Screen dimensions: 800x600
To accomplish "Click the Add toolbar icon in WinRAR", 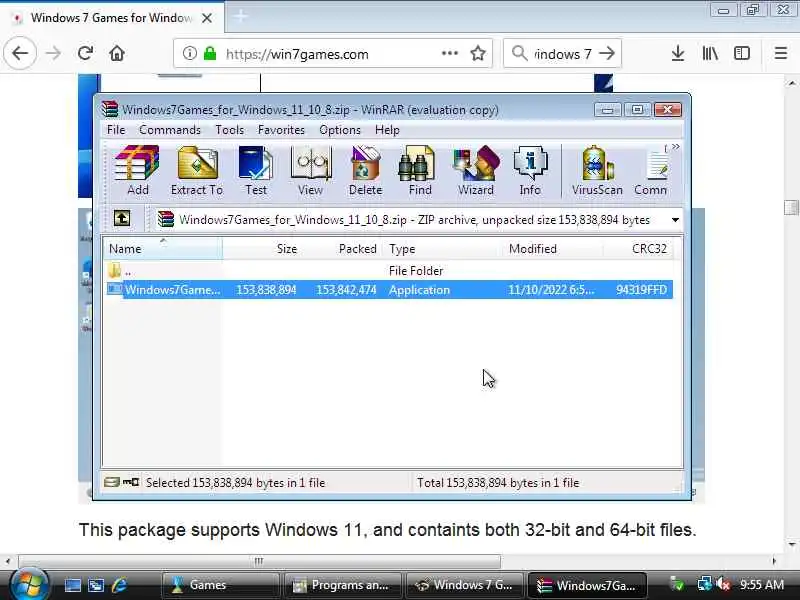I will pos(137,170).
